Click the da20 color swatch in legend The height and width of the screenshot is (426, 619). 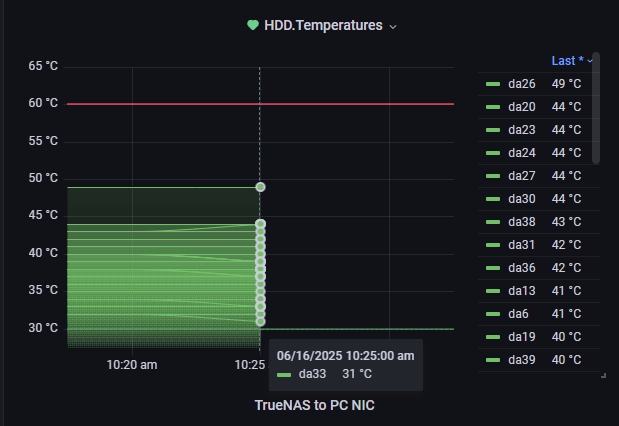click(493, 107)
